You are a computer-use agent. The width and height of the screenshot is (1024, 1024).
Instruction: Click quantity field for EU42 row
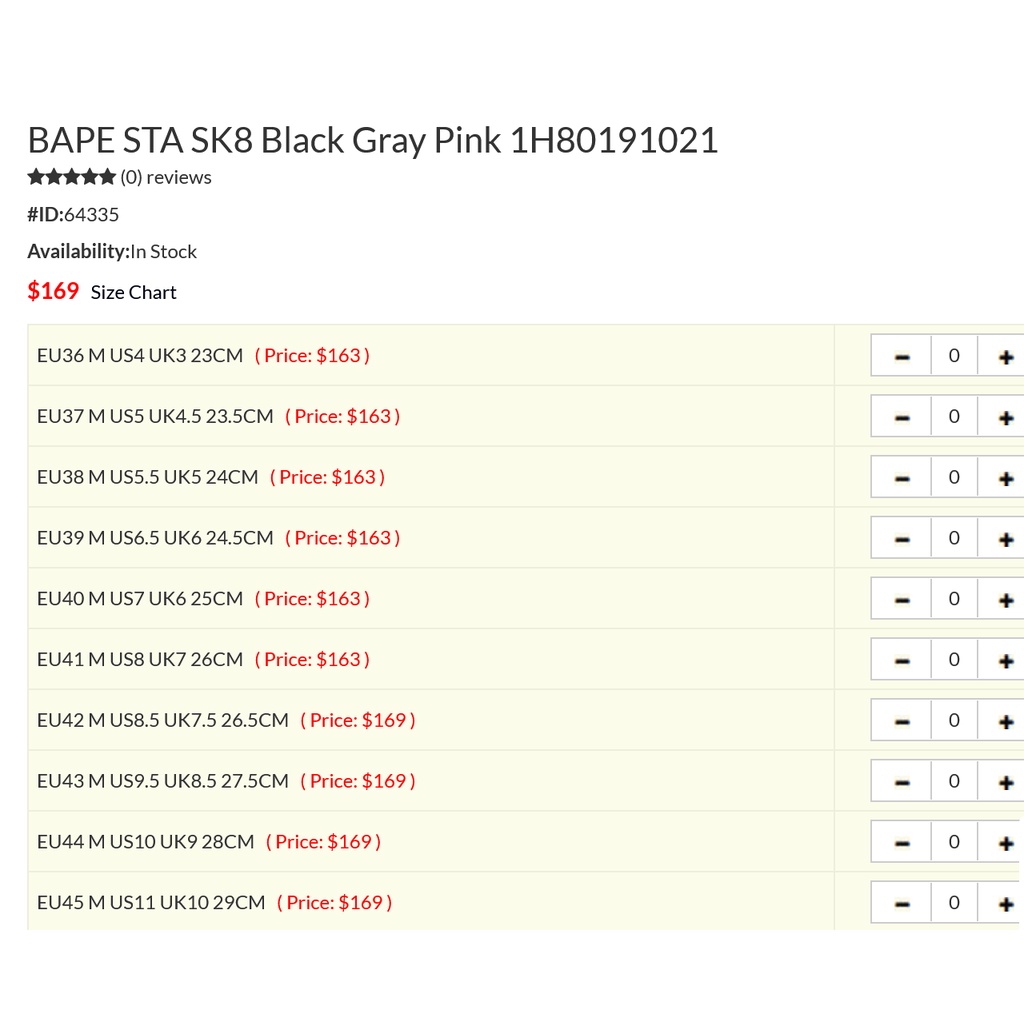[954, 720]
